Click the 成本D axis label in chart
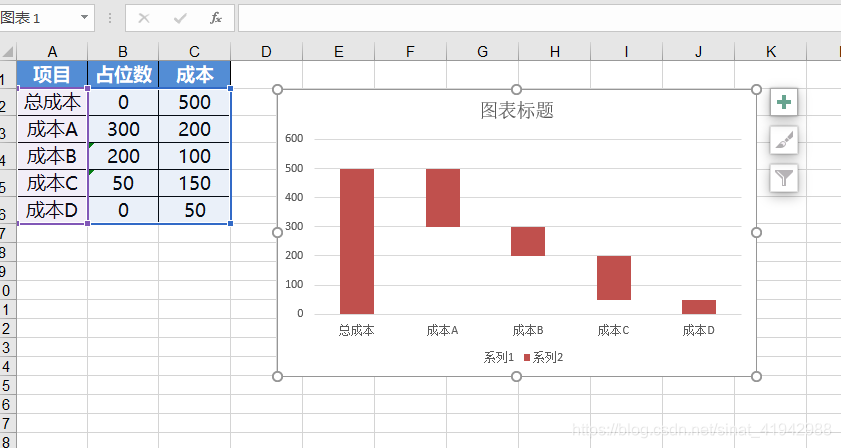841x448 pixels. tap(699, 331)
